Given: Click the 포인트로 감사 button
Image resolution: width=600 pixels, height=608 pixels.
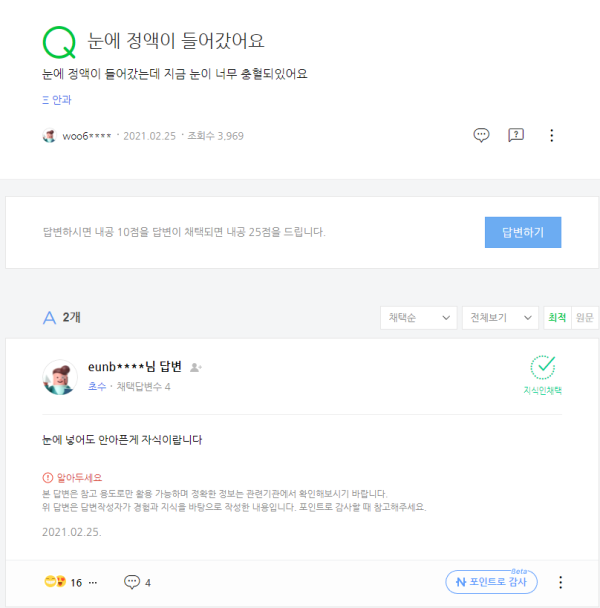Looking at the screenshot, I should pyautogui.click(x=491, y=582).
